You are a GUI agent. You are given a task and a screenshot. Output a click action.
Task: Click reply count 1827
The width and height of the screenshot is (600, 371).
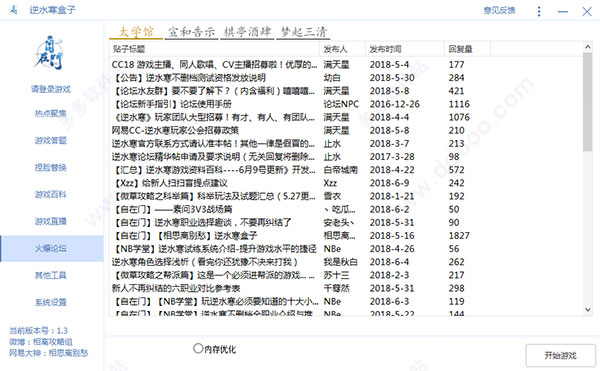(x=459, y=236)
